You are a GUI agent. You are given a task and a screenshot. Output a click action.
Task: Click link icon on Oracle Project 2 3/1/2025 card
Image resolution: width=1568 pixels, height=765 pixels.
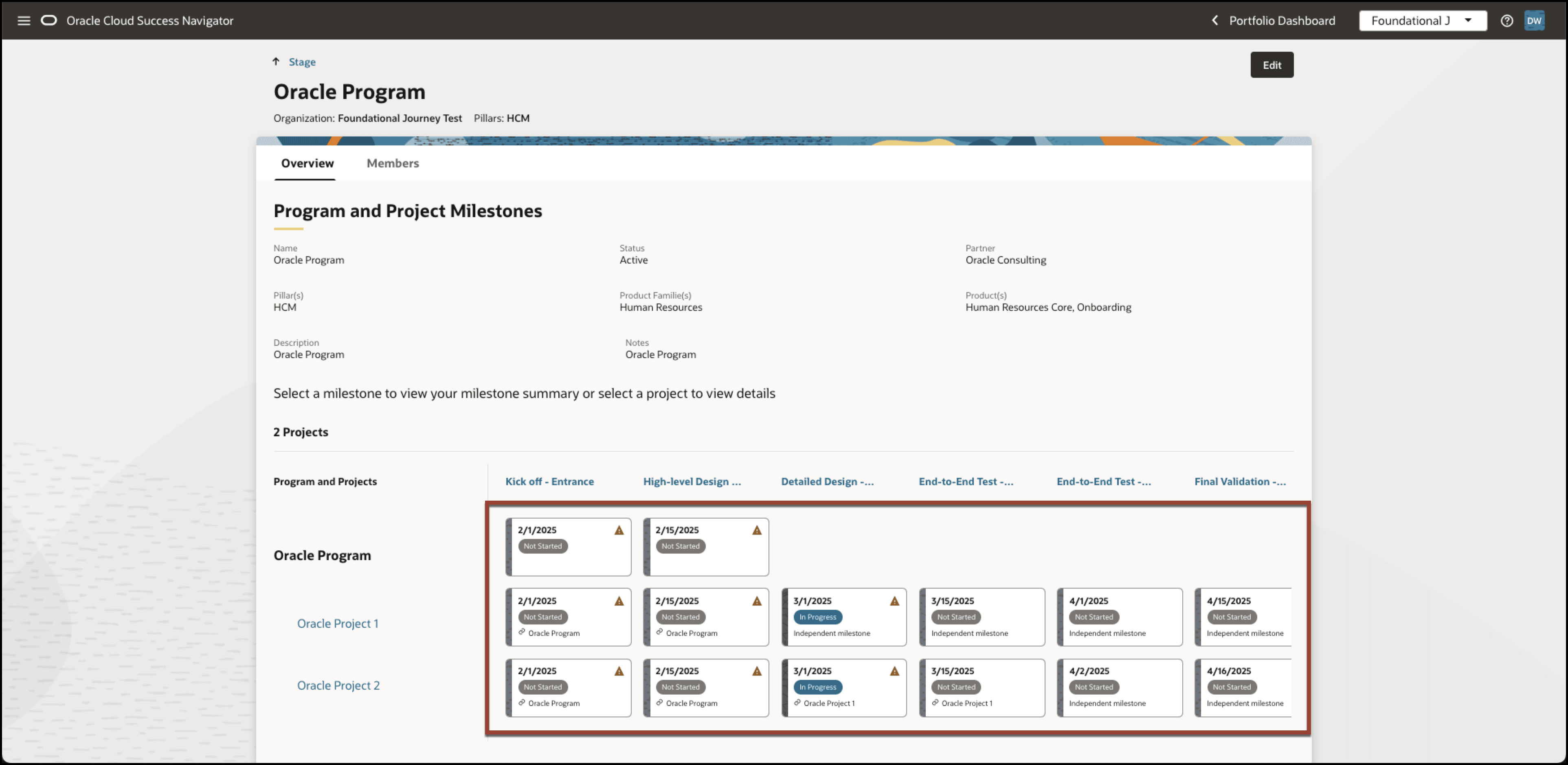tap(797, 702)
